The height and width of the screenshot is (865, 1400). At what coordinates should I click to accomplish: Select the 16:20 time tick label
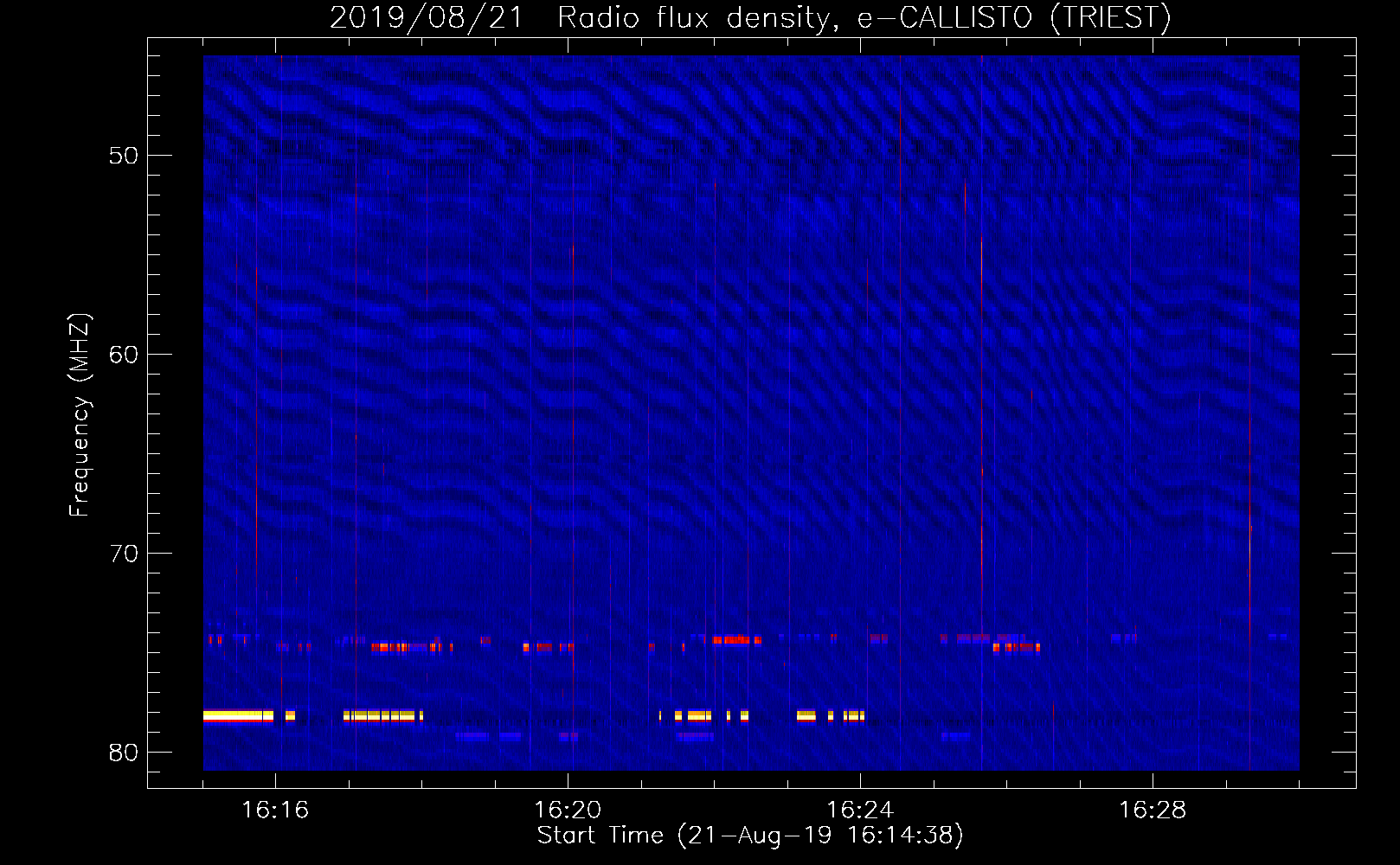[568, 810]
